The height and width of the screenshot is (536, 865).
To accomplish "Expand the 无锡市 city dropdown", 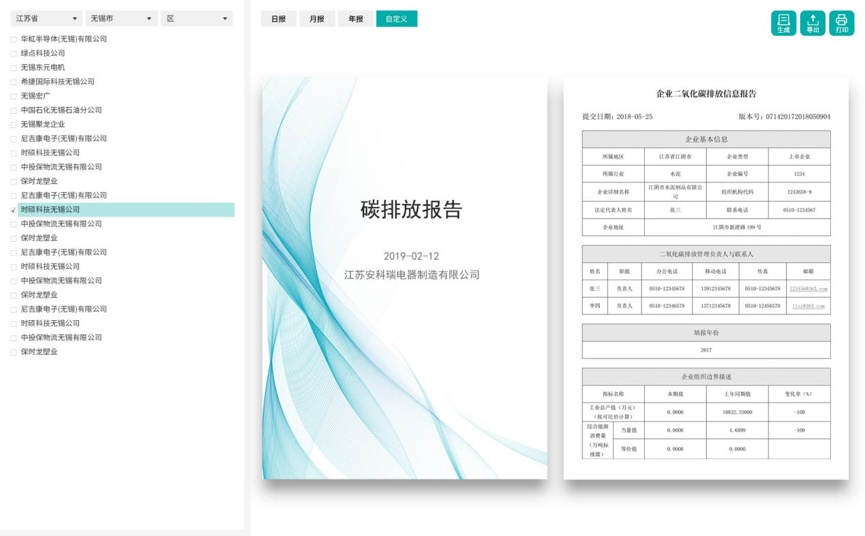I will click(x=121, y=19).
